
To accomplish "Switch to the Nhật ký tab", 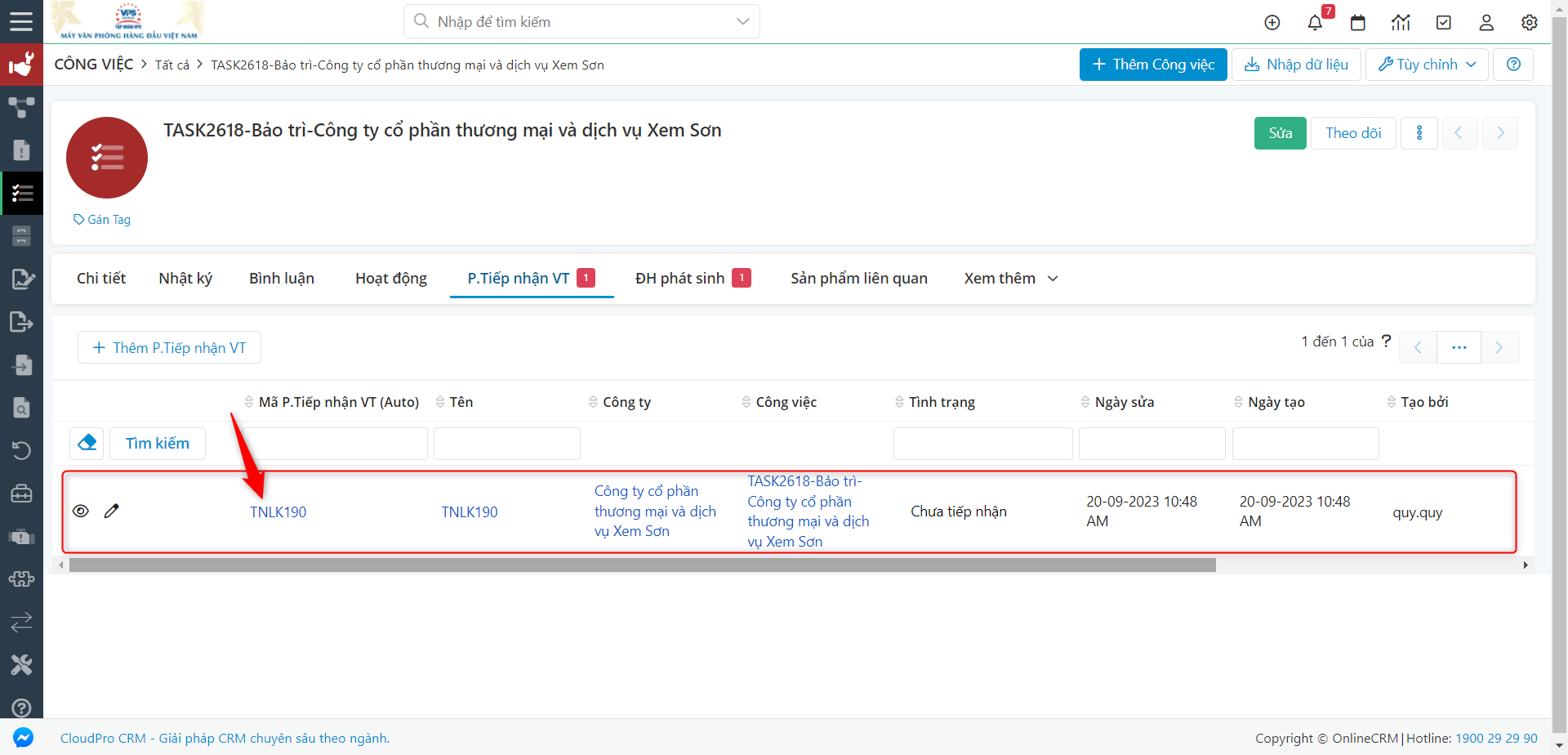I will [x=185, y=279].
